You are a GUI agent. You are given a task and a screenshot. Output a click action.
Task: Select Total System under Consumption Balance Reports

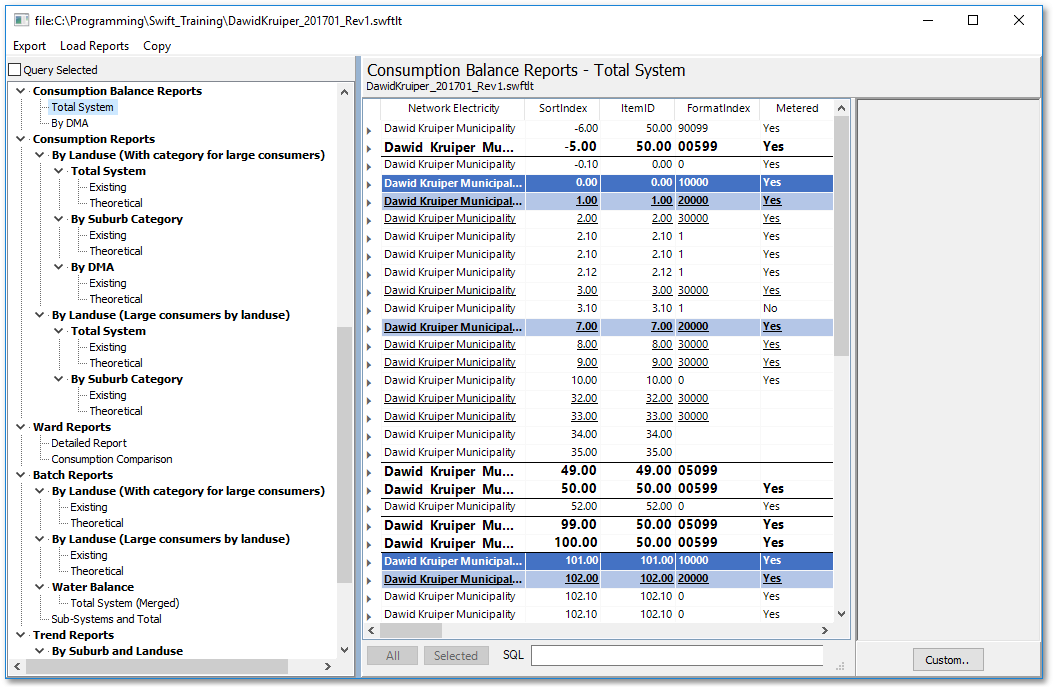coord(83,107)
